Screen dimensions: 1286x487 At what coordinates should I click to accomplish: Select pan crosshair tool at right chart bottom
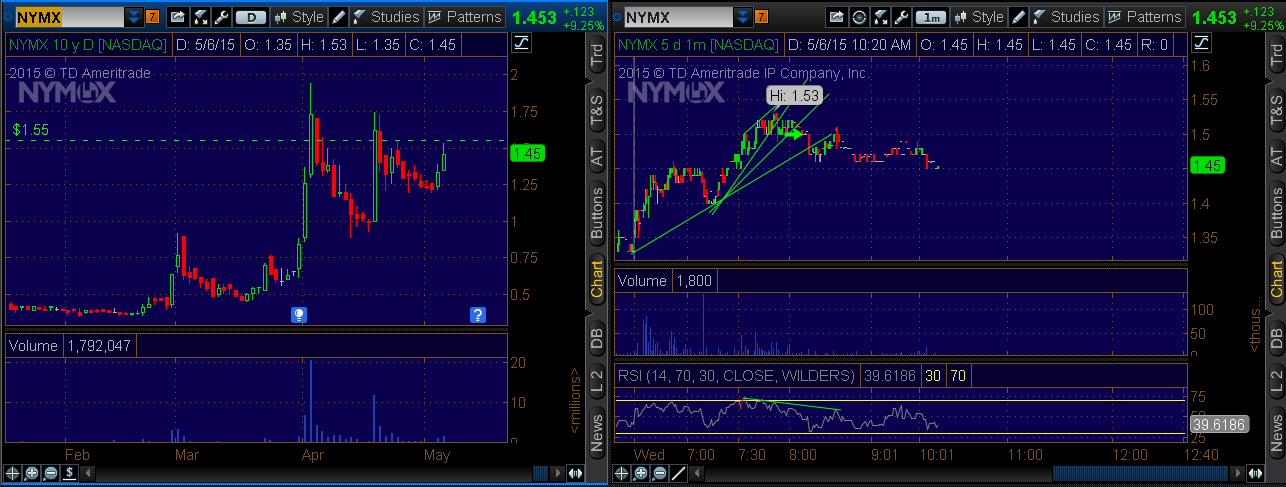622,473
